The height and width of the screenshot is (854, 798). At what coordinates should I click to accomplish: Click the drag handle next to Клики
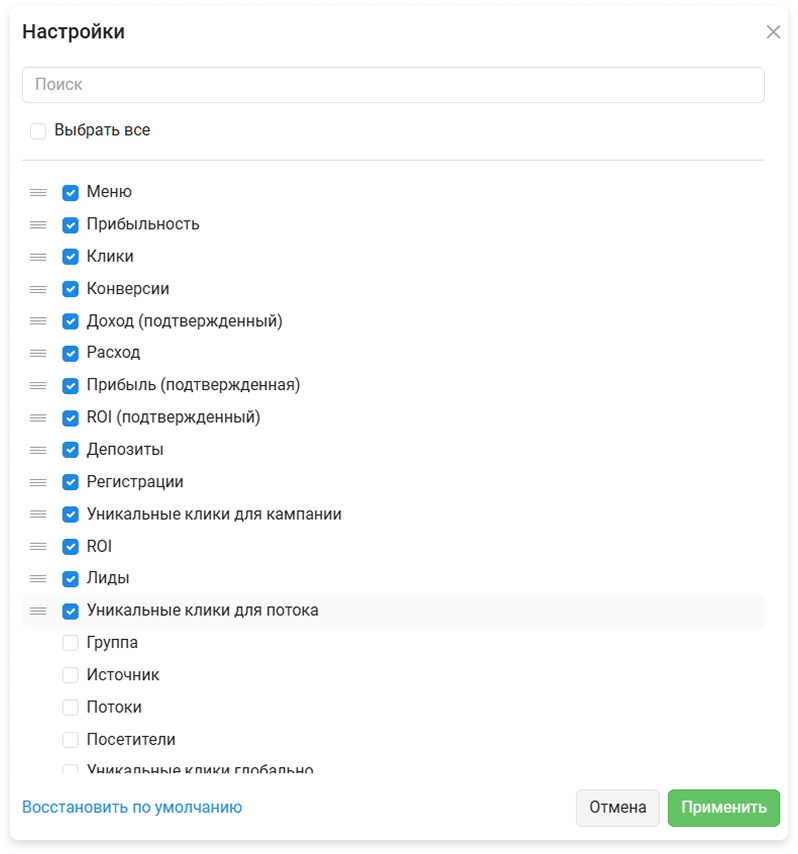(38, 257)
